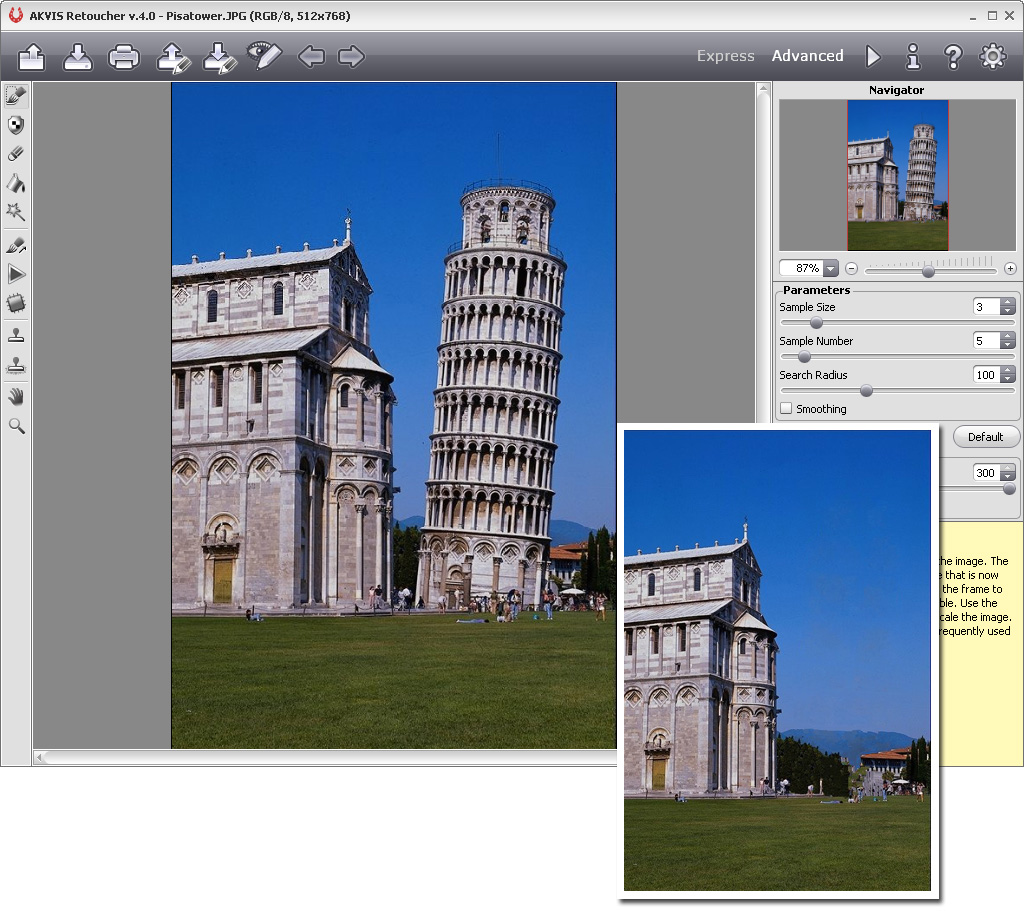Select the Selection Brush tool
Screen dimensions: 1024x911
coord(16,95)
